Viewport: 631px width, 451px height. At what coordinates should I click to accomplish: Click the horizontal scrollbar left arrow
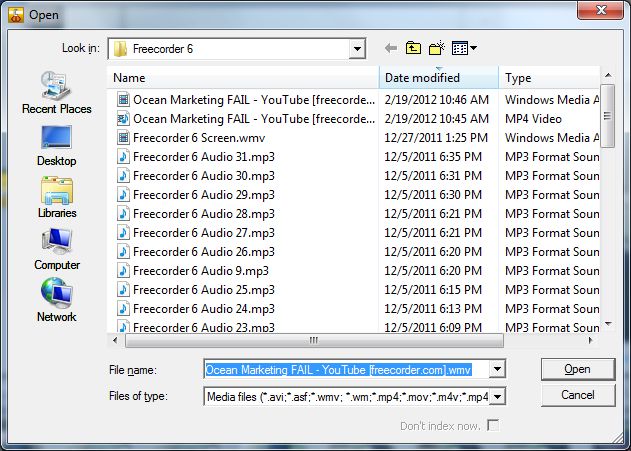point(115,340)
